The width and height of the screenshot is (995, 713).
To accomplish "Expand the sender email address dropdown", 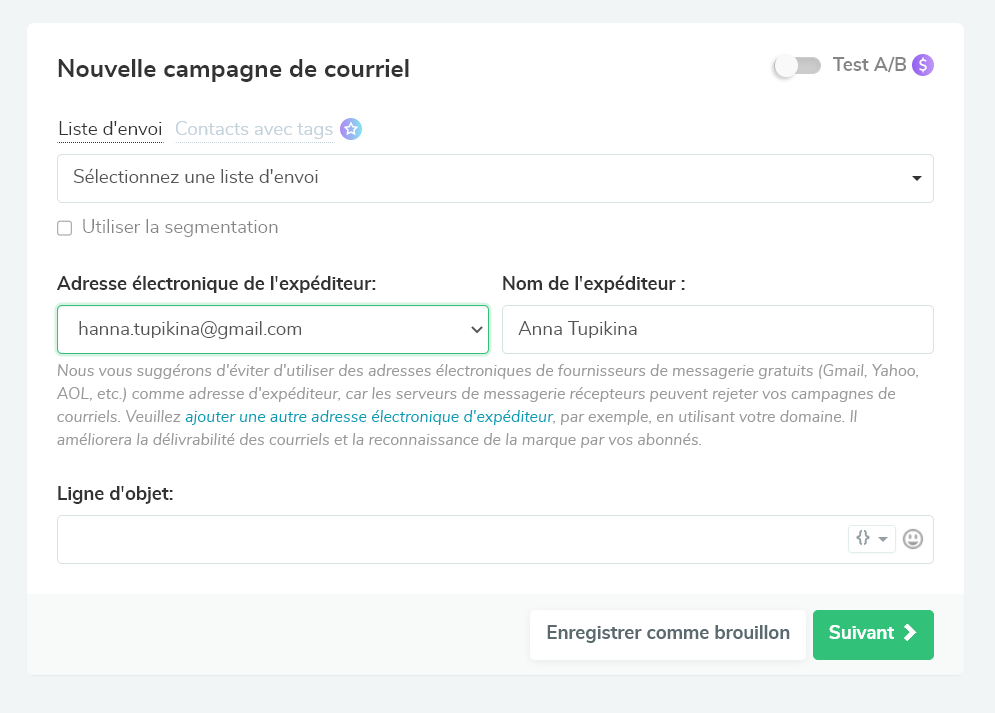I will (x=273, y=329).
